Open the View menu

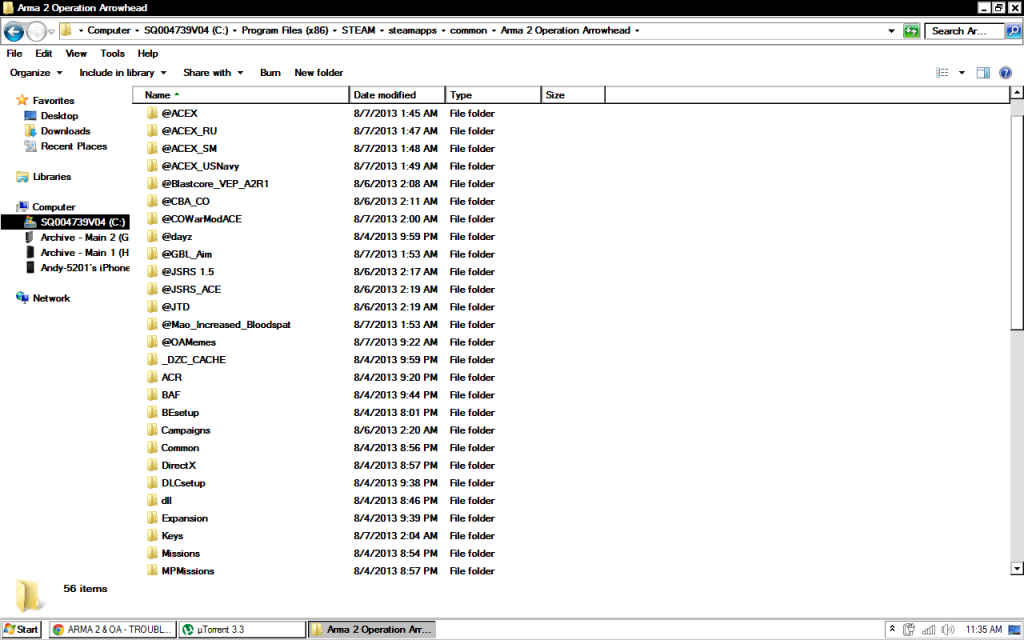76,54
